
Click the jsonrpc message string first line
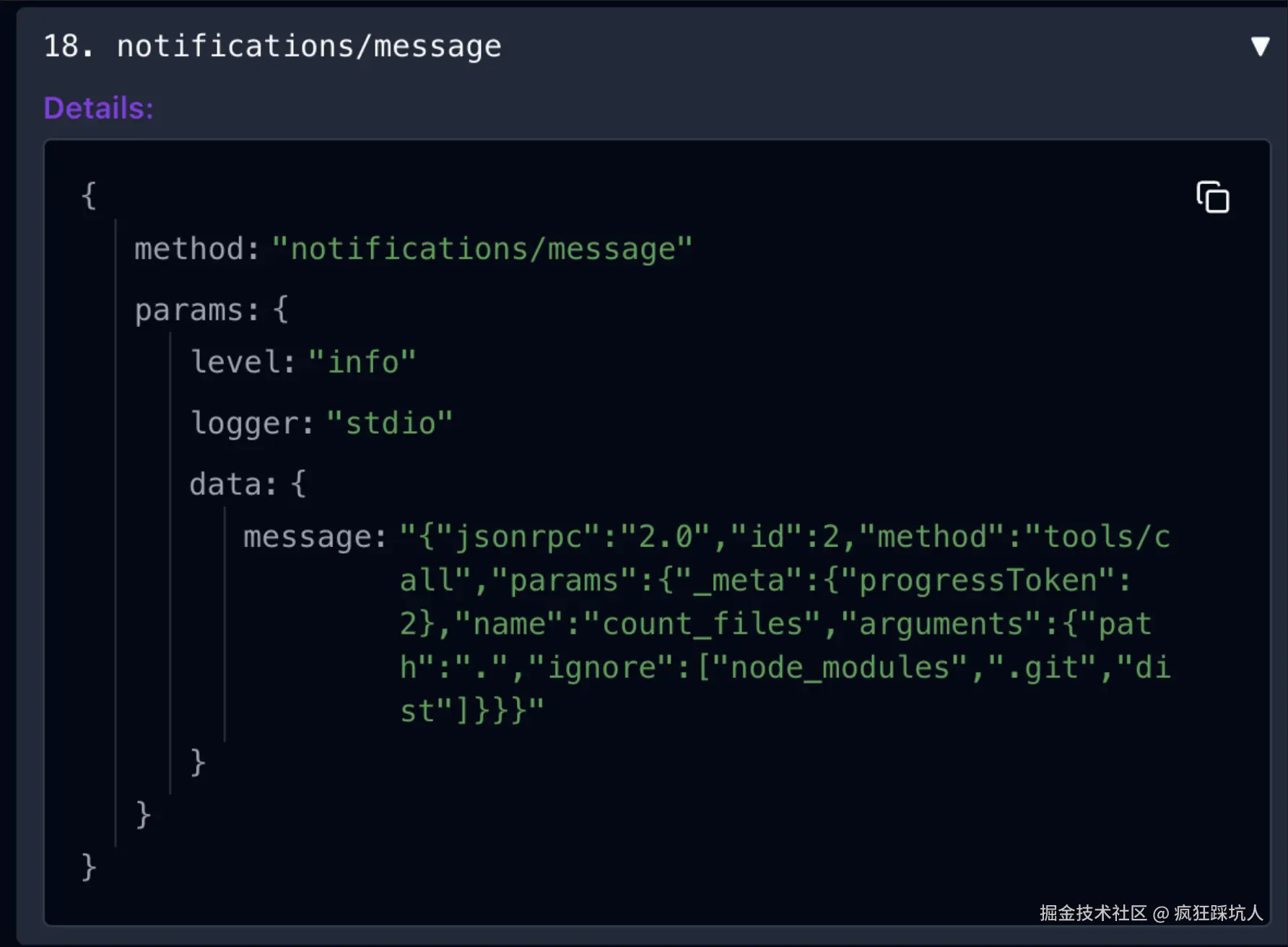[785, 537]
